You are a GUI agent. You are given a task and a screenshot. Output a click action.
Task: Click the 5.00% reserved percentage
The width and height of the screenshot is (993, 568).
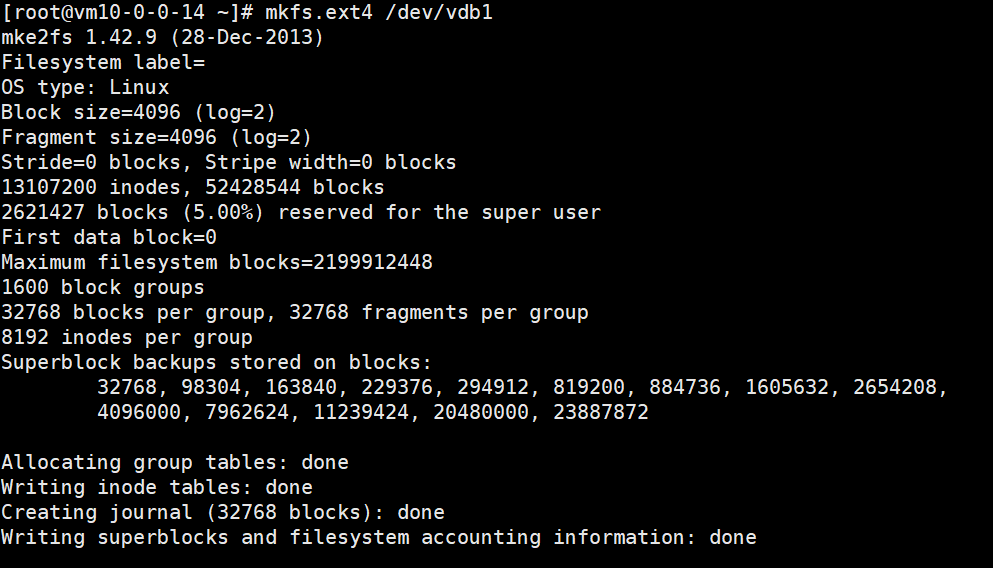pos(223,213)
